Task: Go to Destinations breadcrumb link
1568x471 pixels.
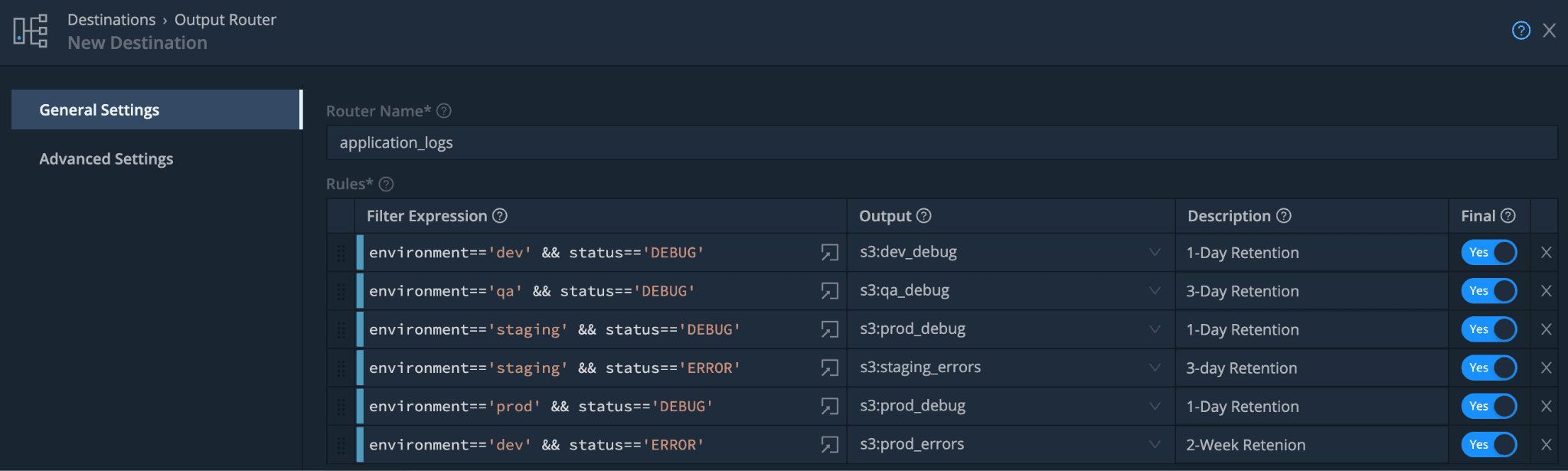Action: pyautogui.click(x=111, y=20)
